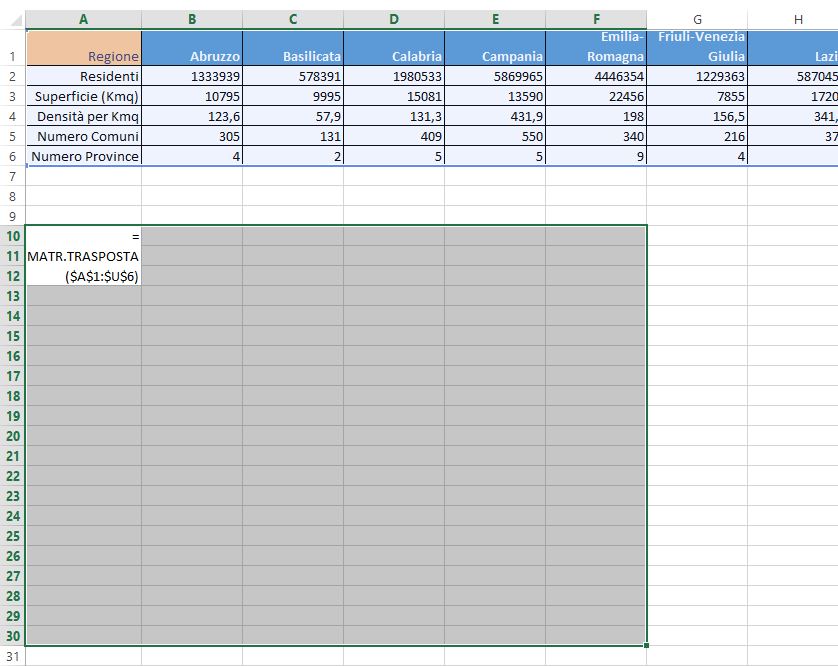This screenshot has height=666, width=838.
Task: Select row 31 header
Action: 12,656
